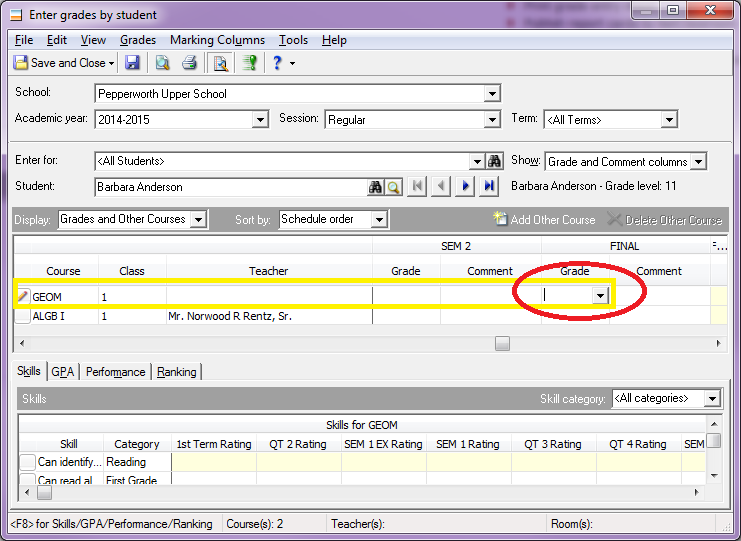Viewport: 741px width, 541px height.
Task: Switch to the Ranking tab
Action: tap(177, 372)
